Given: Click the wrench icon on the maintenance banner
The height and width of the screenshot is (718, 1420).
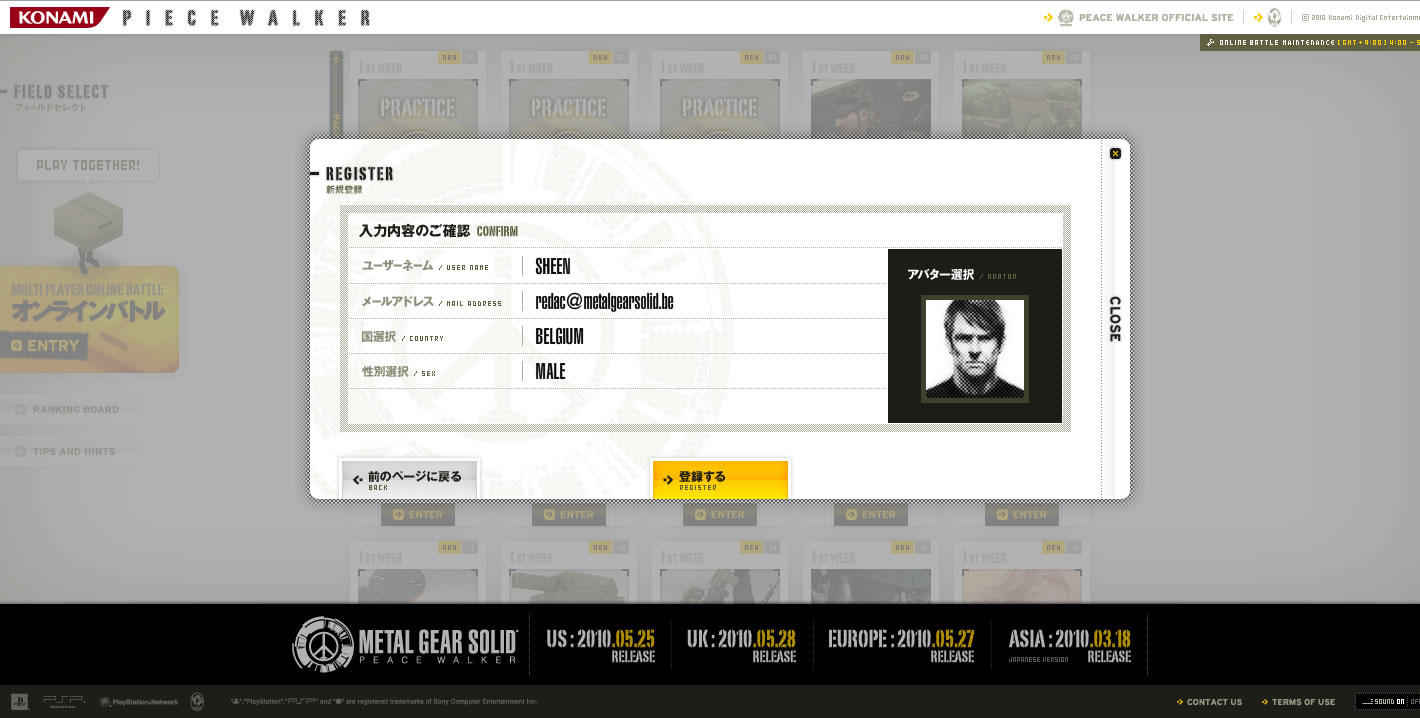Looking at the screenshot, I should (1211, 43).
